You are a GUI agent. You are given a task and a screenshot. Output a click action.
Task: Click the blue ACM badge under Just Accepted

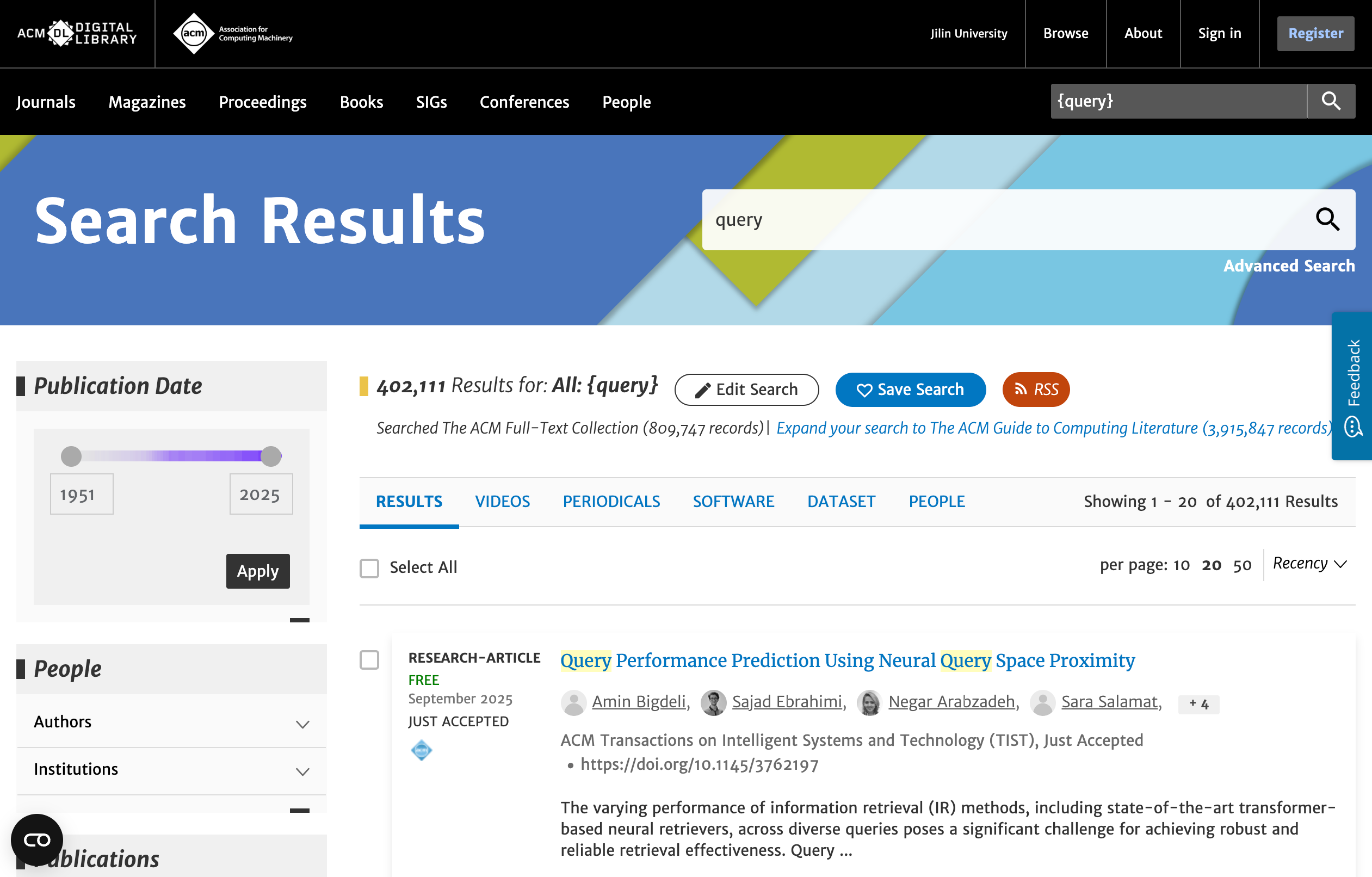tap(421, 750)
